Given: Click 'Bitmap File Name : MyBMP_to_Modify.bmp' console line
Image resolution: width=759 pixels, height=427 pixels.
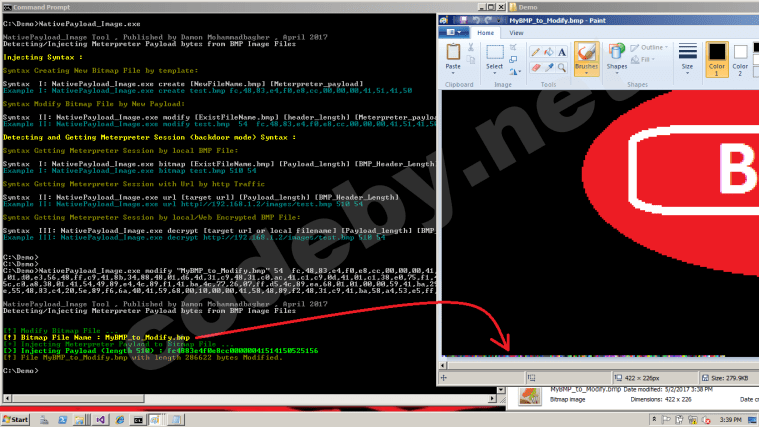Looking at the screenshot, I should (x=97, y=337).
